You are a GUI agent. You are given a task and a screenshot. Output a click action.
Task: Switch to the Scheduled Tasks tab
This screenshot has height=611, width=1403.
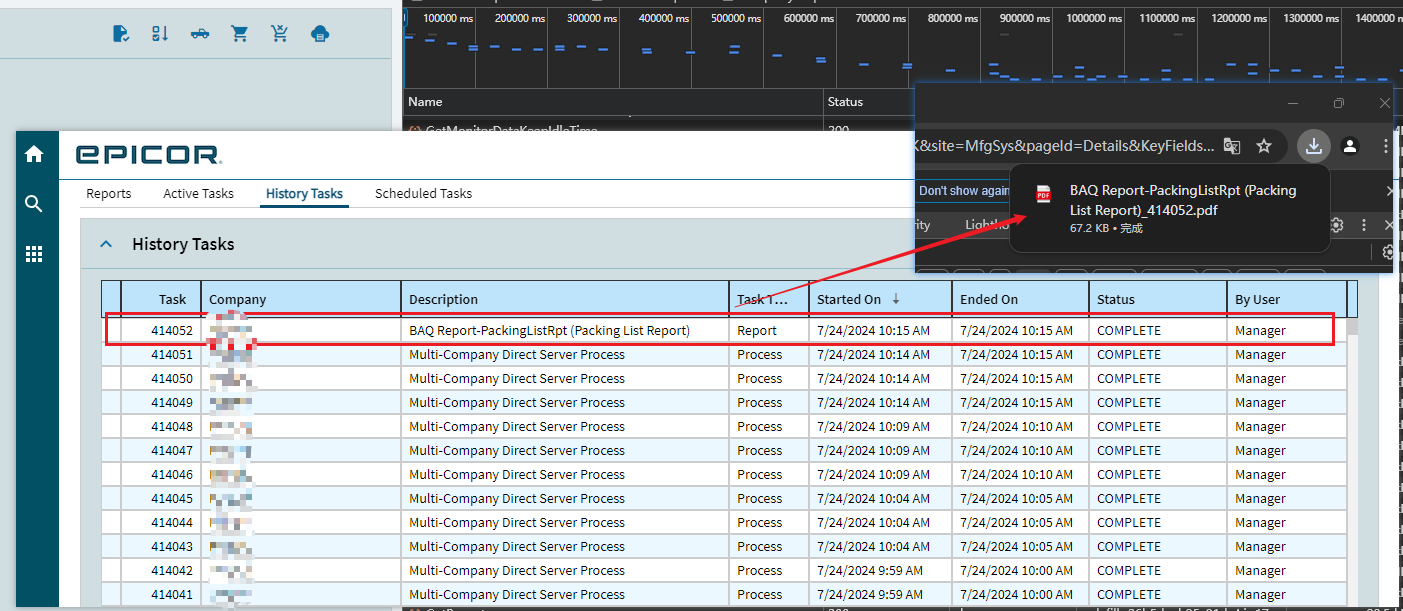tap(423, 193)
